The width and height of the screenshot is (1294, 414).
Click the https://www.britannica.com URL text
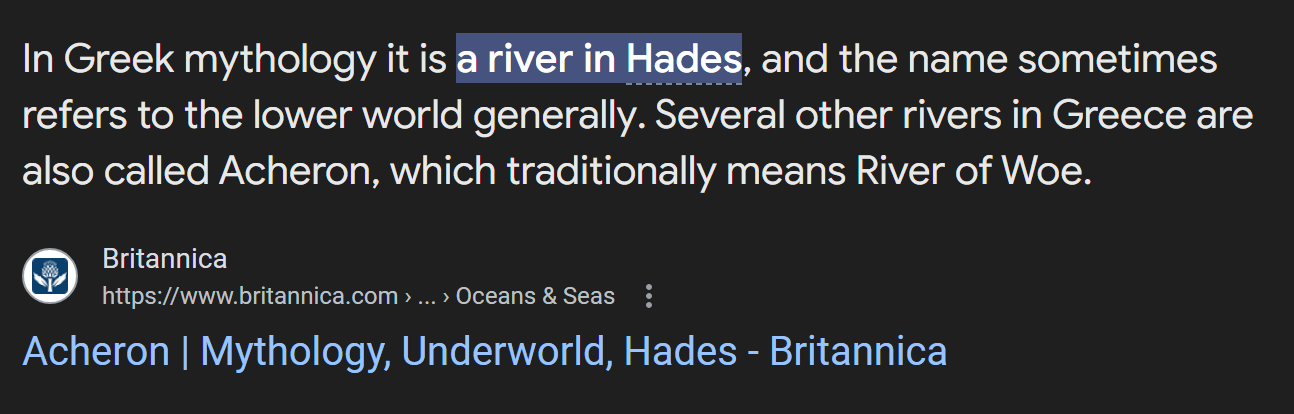pyautogui.click(x=250, y=296)
